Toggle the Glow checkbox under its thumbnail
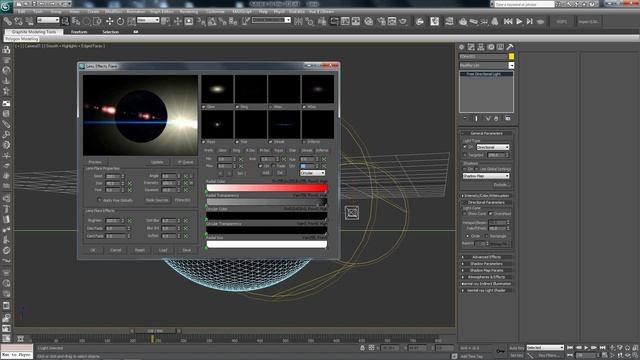 click(204, 107)
